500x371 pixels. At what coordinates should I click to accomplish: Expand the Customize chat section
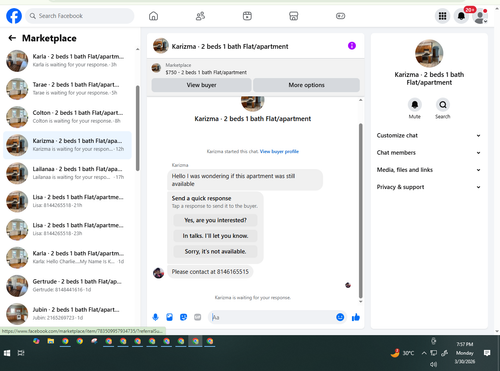click(429, 135)
